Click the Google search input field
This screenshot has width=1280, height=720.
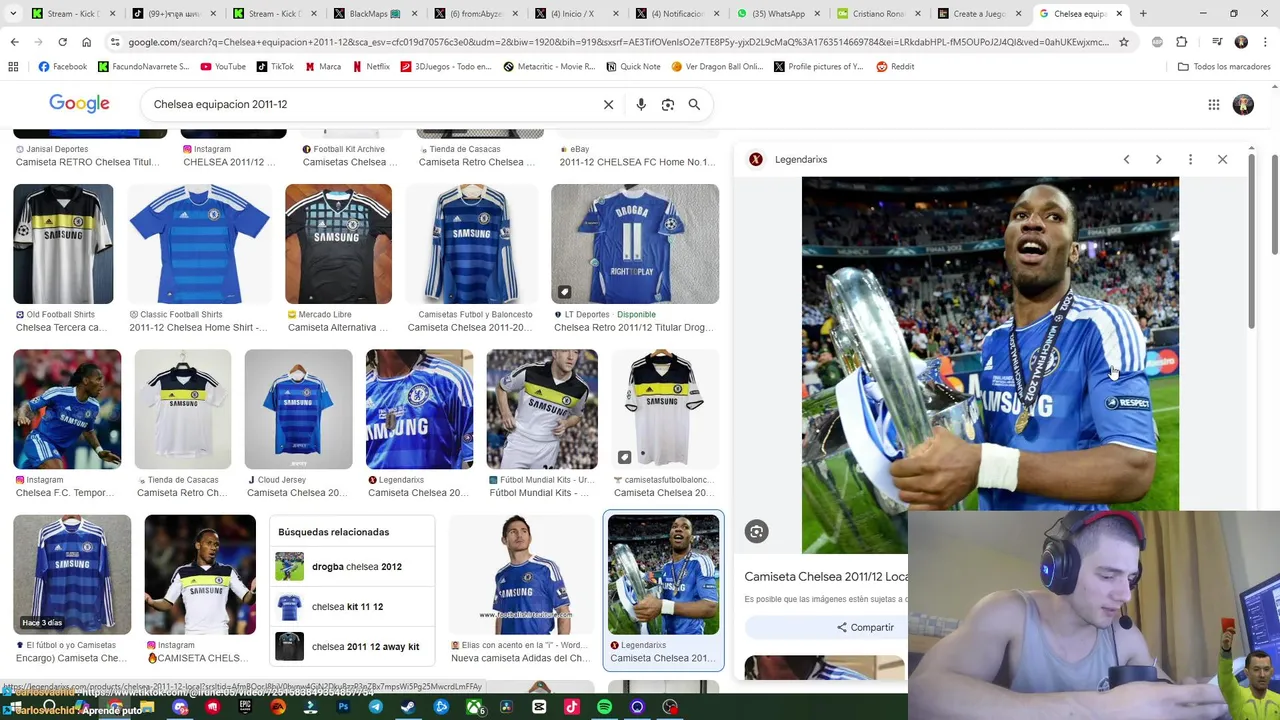coord(370,104)
